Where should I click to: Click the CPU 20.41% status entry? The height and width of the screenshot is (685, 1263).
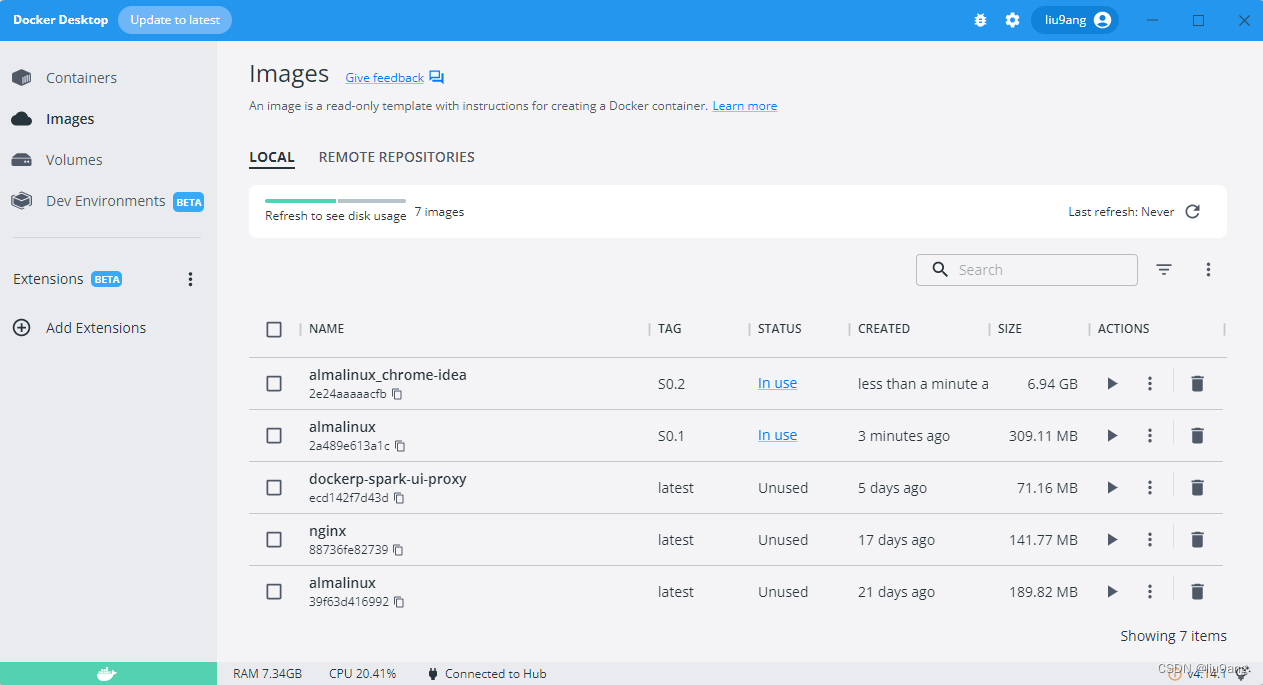pyautogui.click(x=362, y=674)
